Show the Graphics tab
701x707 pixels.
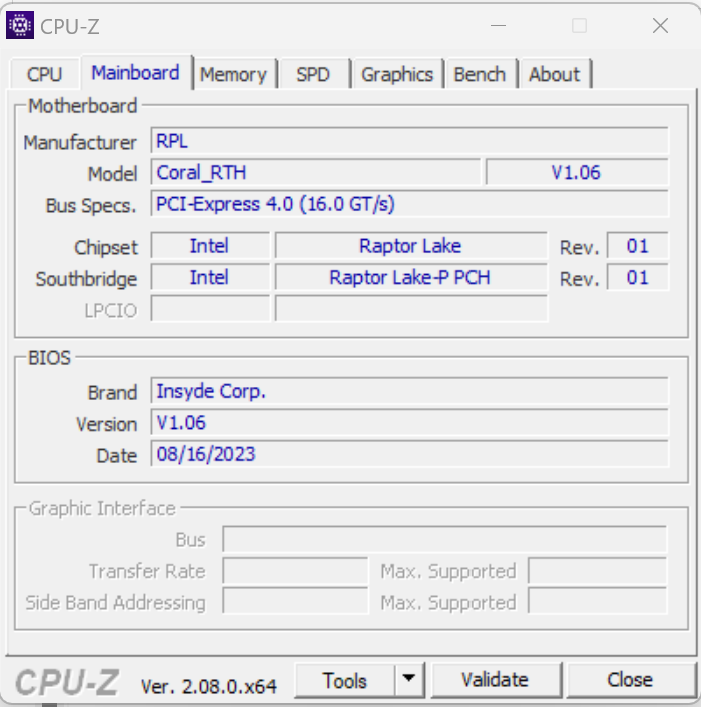[x=397, y=74]
